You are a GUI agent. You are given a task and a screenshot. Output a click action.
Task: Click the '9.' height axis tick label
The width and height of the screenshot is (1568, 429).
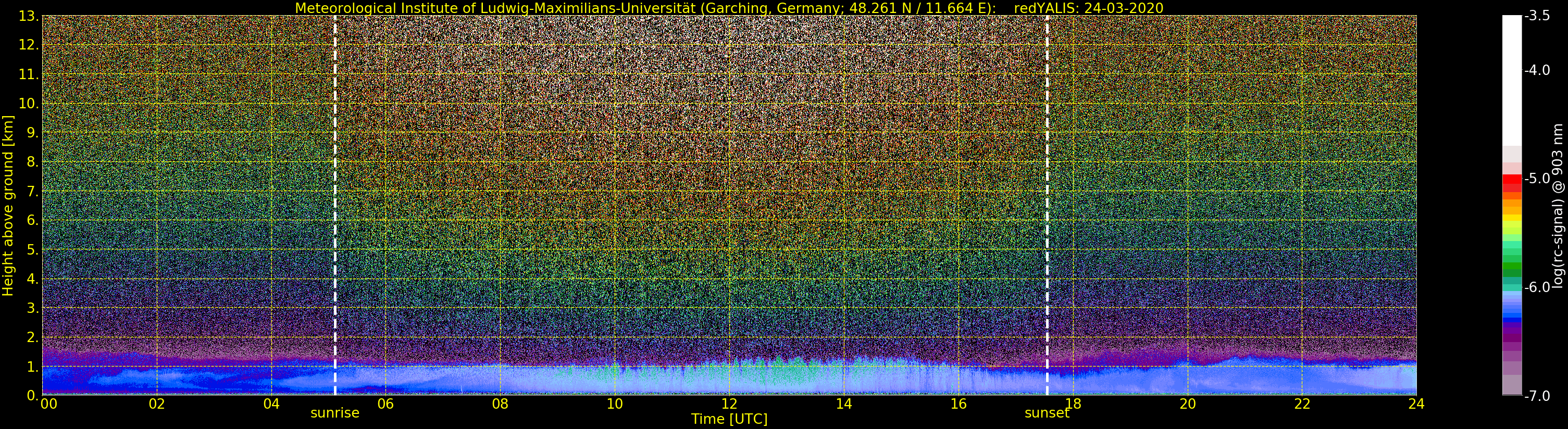pyautogui.click(x=32, y=133)
